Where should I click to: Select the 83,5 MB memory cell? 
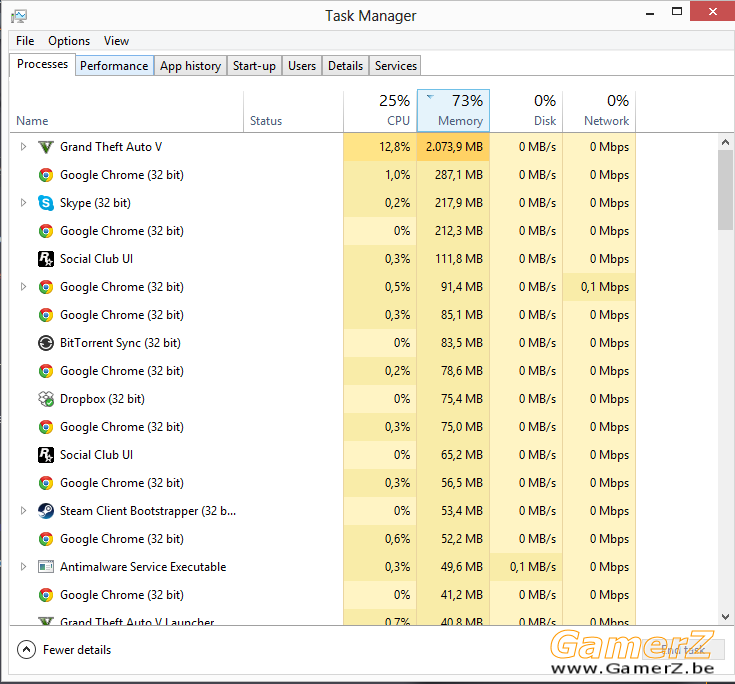coord(453,343)
